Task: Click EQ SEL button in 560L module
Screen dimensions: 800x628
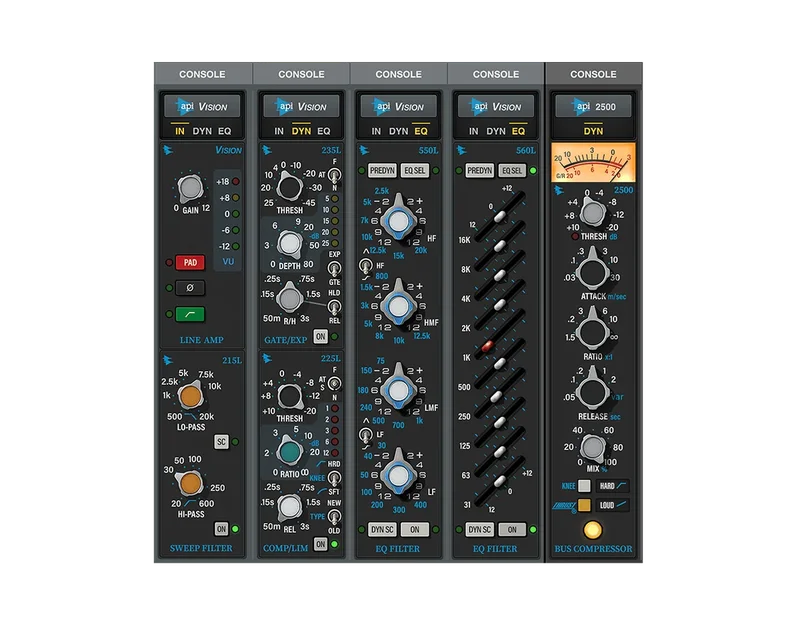Action: tap(512, 170)
